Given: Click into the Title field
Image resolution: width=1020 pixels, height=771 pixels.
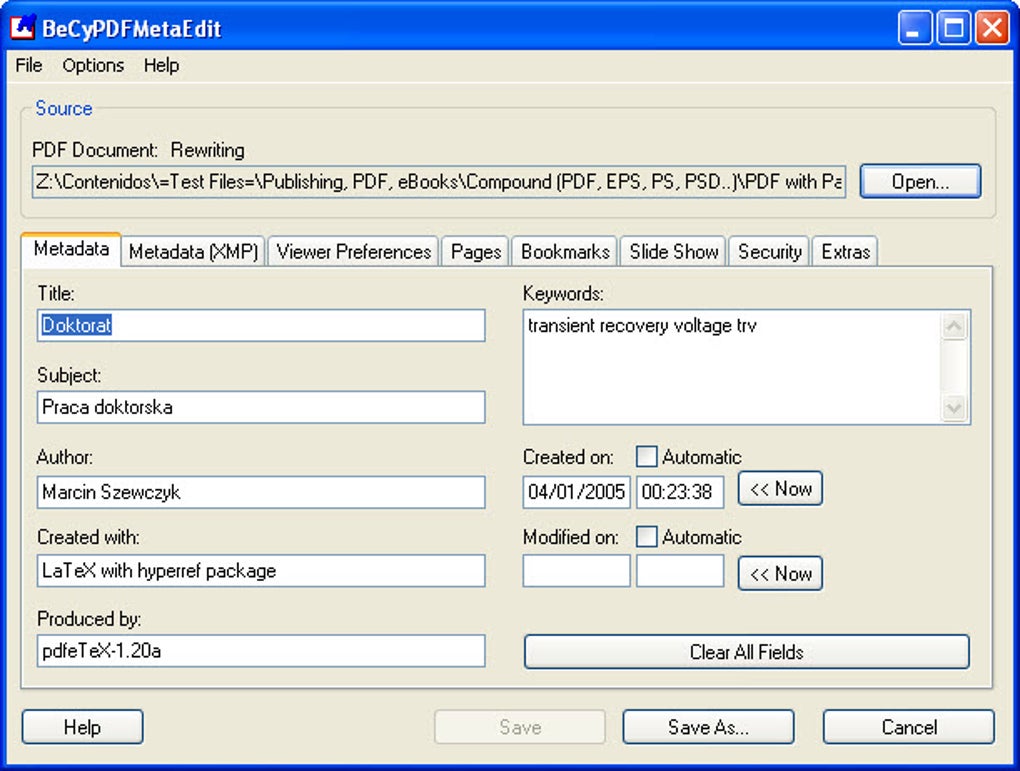Looking at the screenshot, I should coord(261,325).
